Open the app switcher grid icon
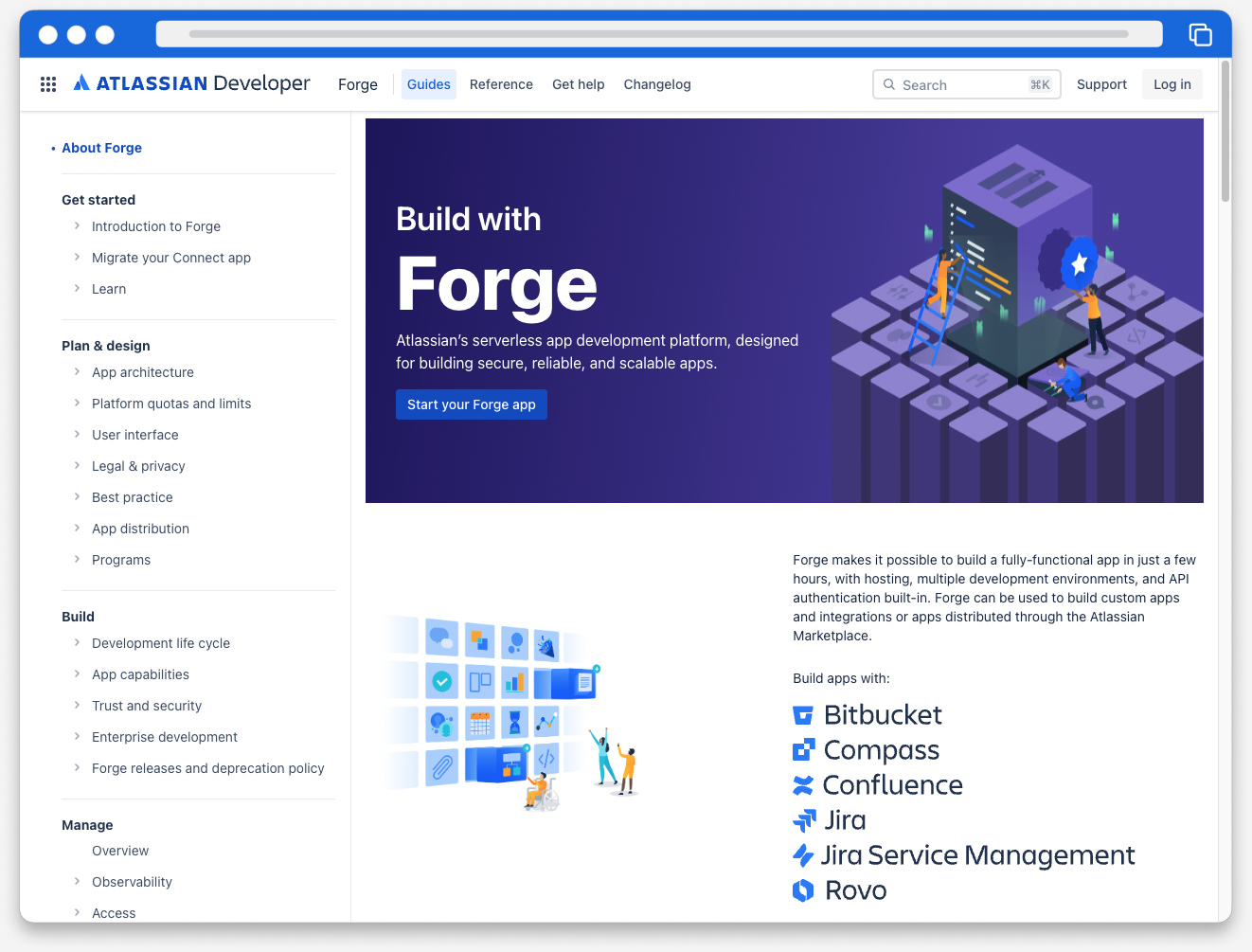 tap(48, 84)
